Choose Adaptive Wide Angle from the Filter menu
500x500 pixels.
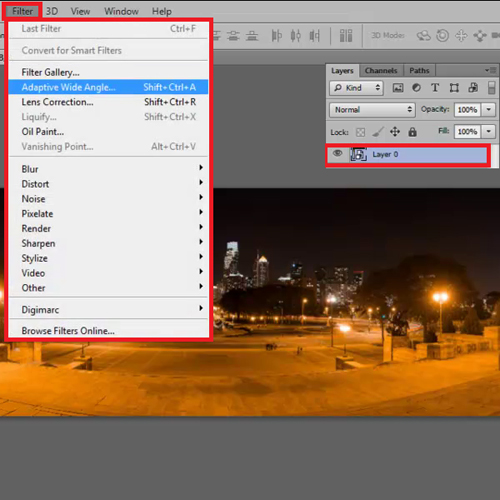[108, 87]
